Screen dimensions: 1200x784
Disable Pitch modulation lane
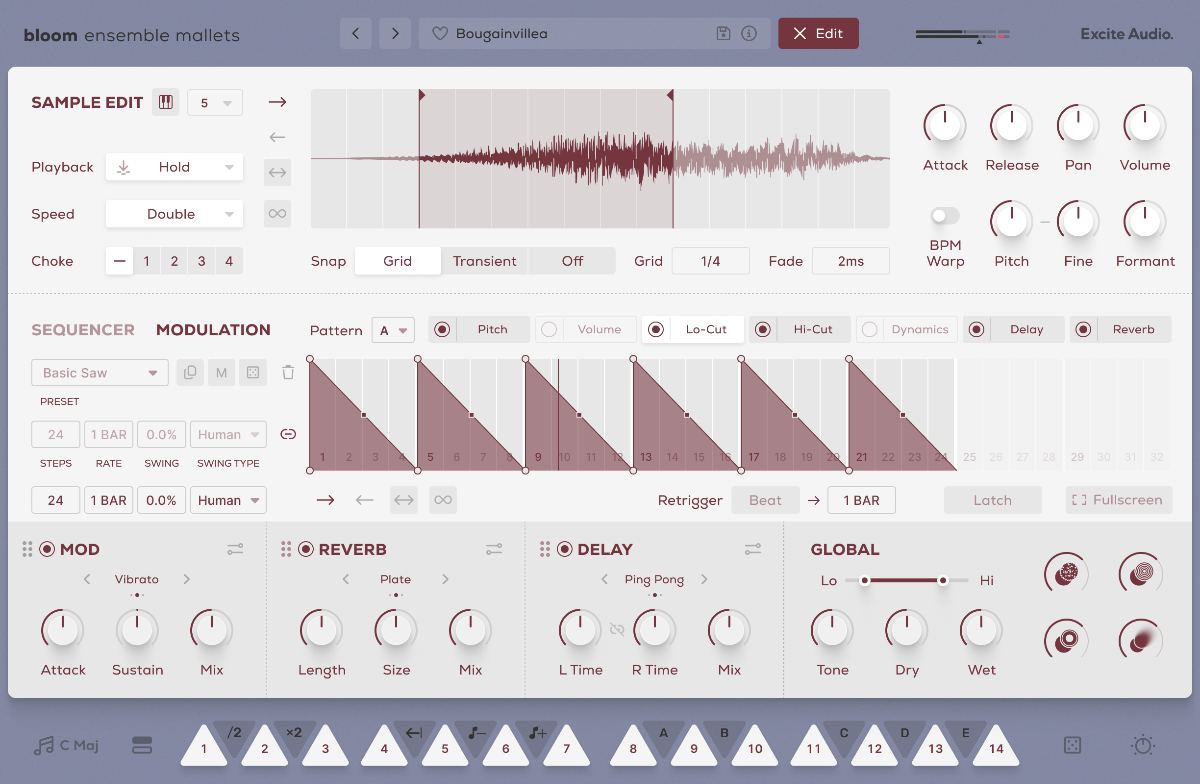tap(442, 329)
